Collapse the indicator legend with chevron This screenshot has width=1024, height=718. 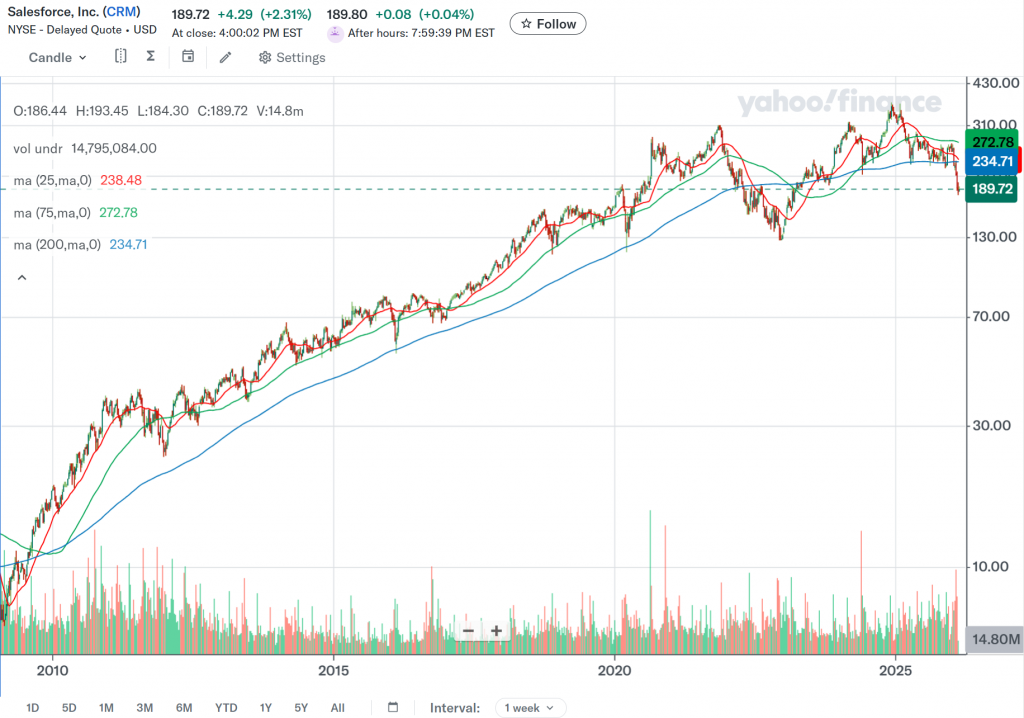pos(22,277)
